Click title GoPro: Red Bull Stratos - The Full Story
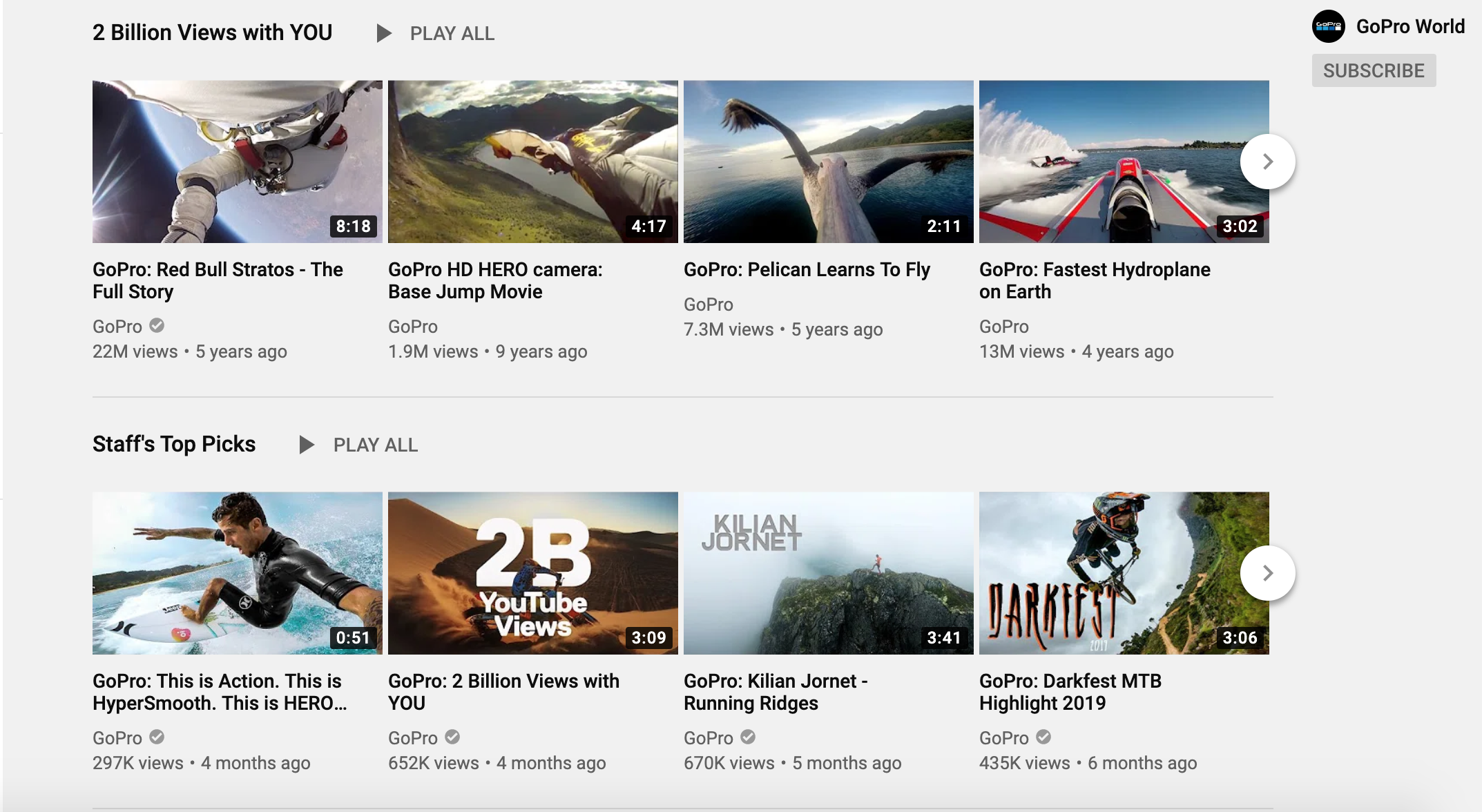The height and width of the screenshot is (812, 1482). click(218, 280)
